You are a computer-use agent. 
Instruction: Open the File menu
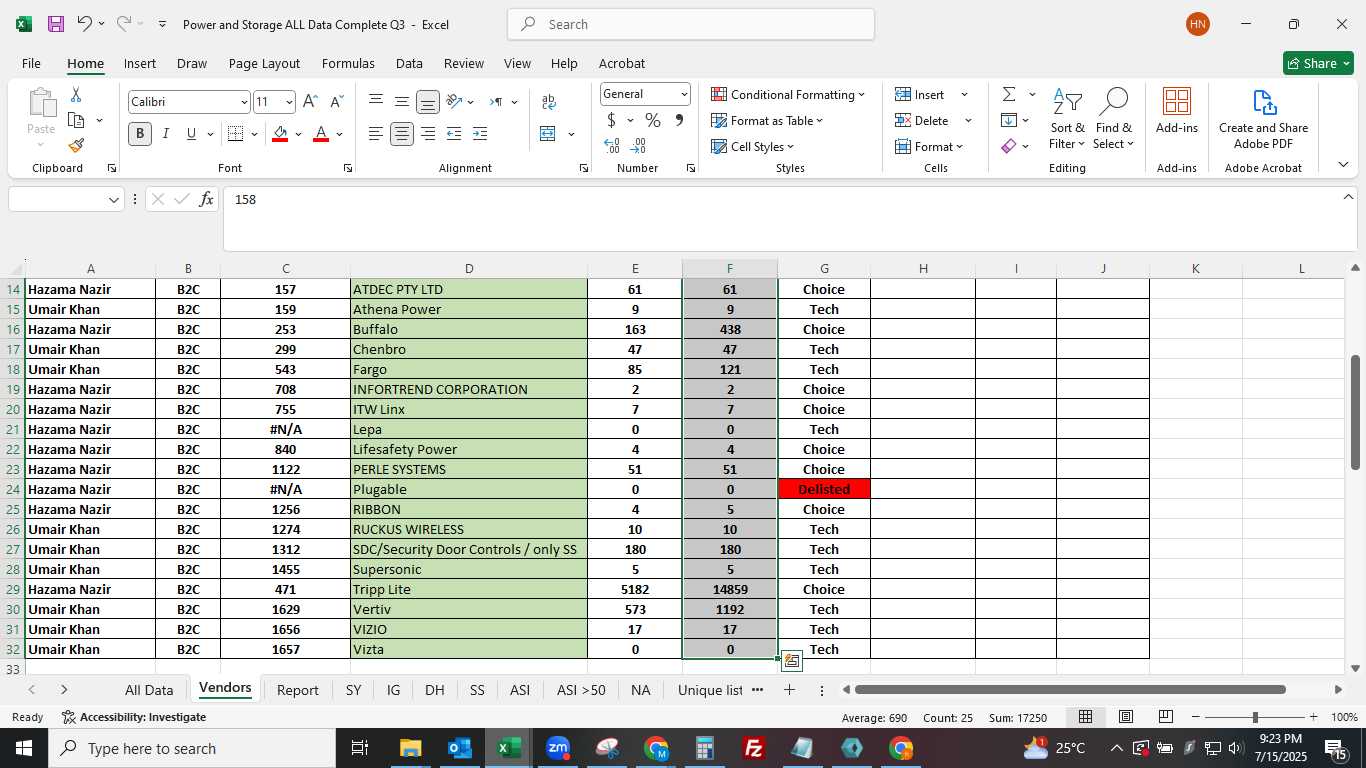(31, 63)
